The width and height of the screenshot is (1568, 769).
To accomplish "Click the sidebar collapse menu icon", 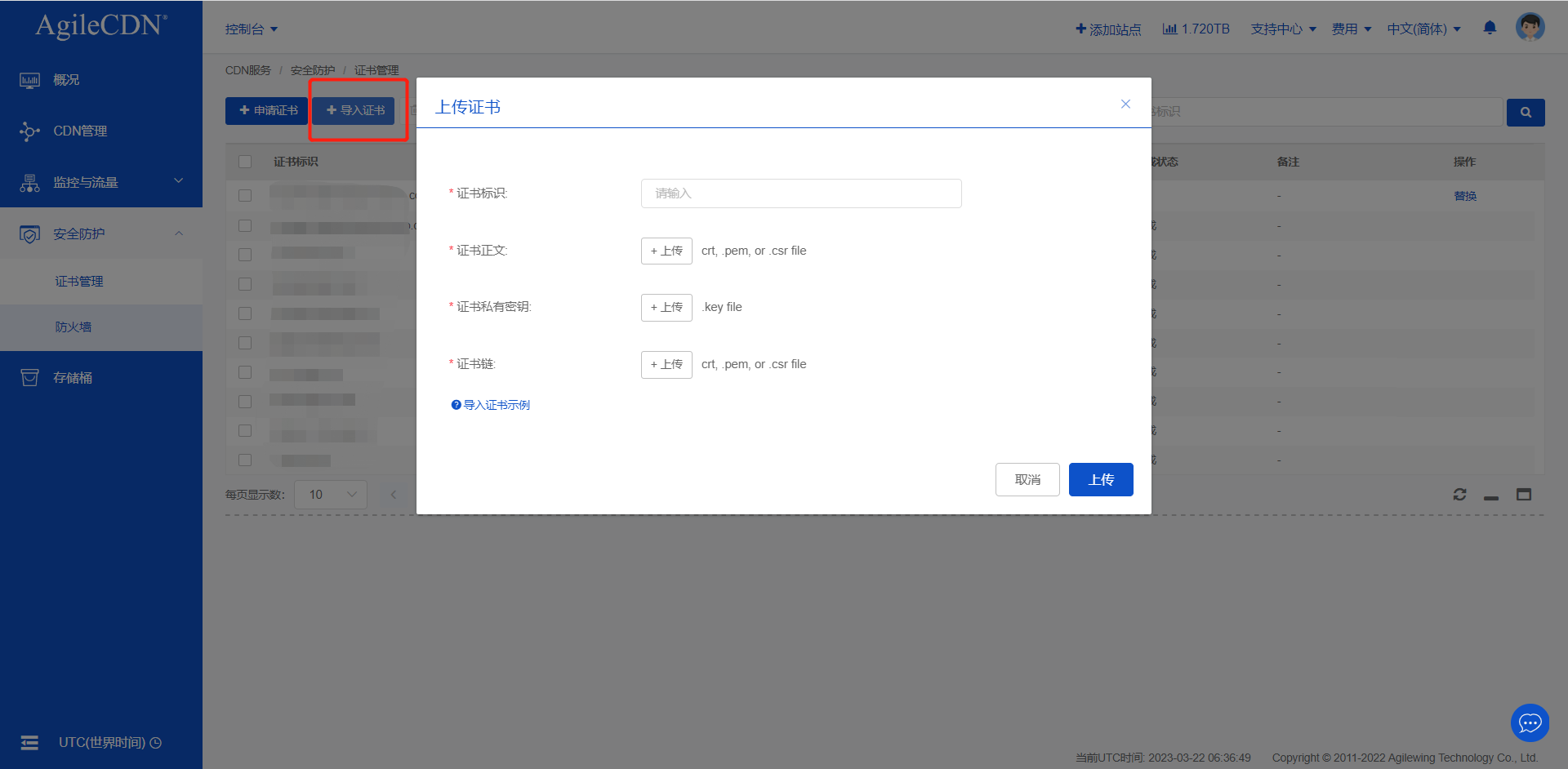I will pyautogui.click(x=29, y=742).
